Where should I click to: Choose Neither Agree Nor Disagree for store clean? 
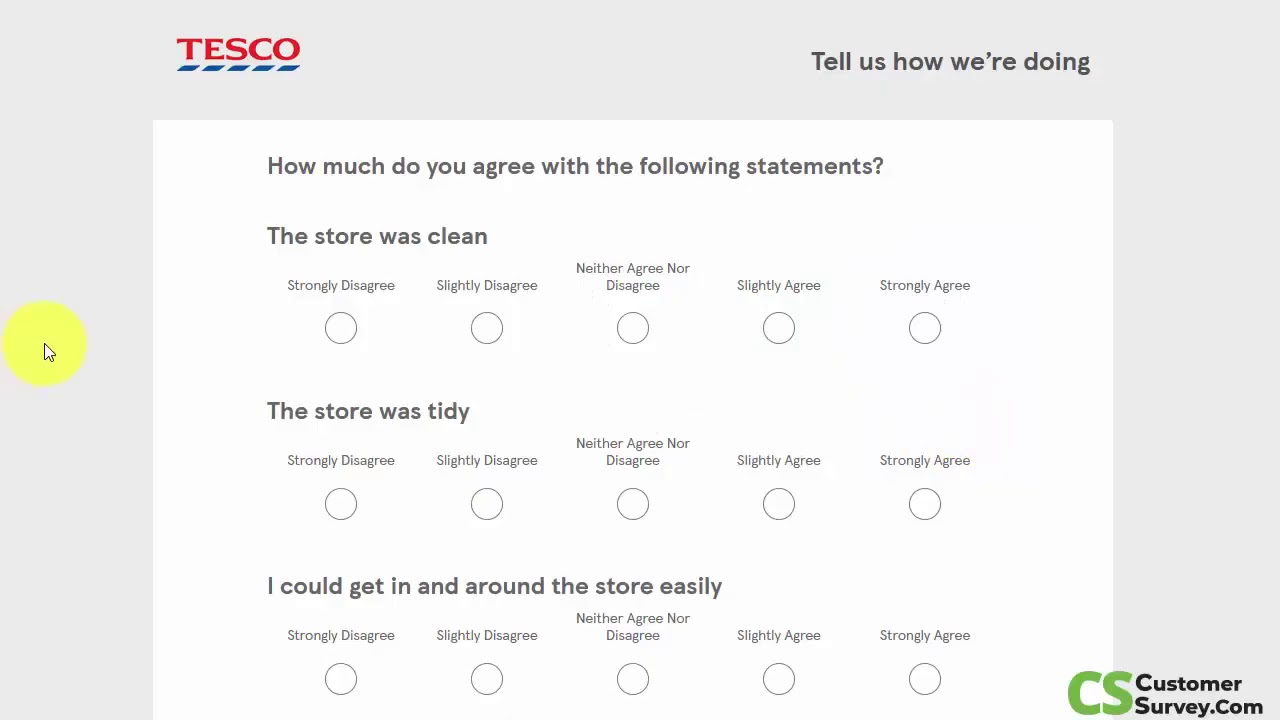tap(633, 328)
